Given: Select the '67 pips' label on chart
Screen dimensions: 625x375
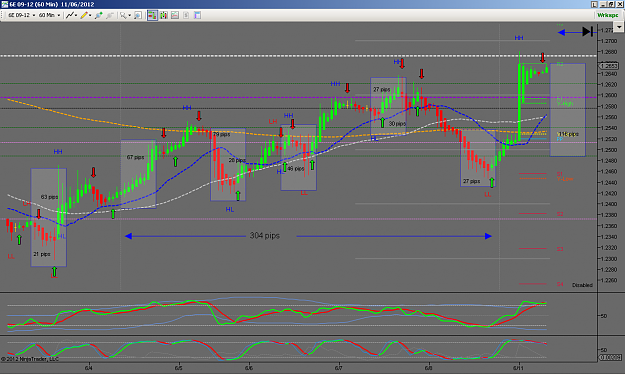Looking at the screenshot, I should (135, 157).
